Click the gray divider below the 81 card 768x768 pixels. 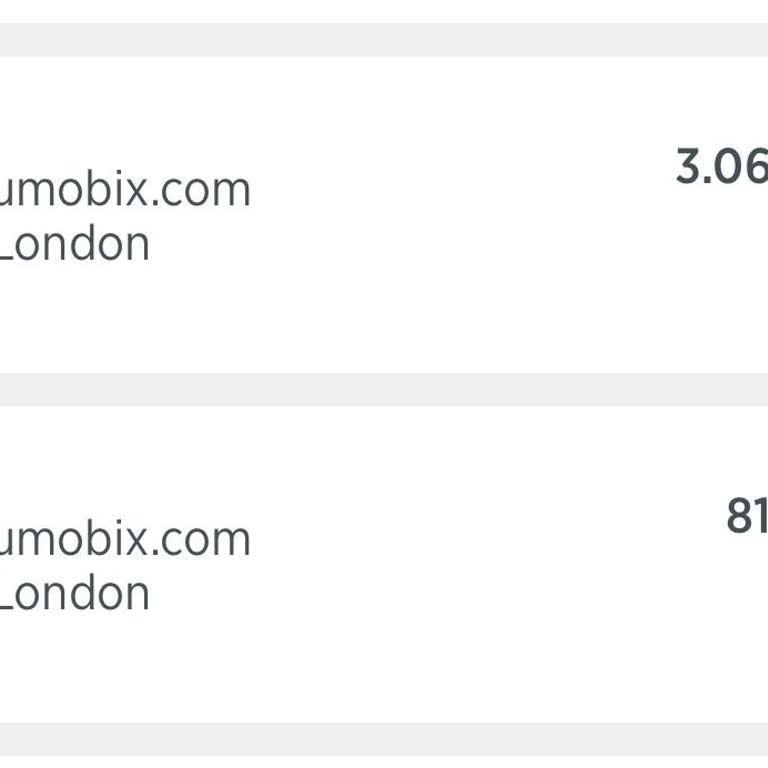click(x=384, y=739)
